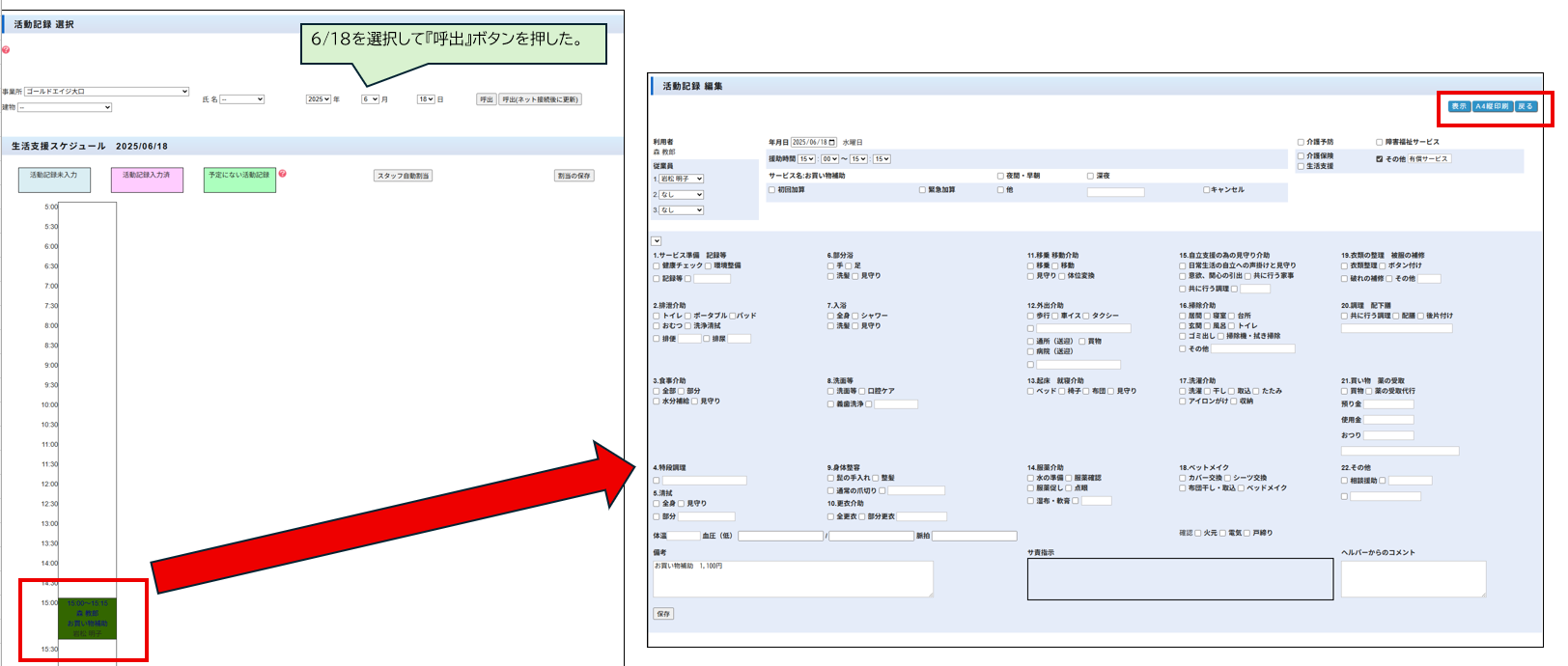This screenshot has width=1568, height=666.
Task: Click the pink 活動記録入力済 legend box
Action: (x=146, y=180)
